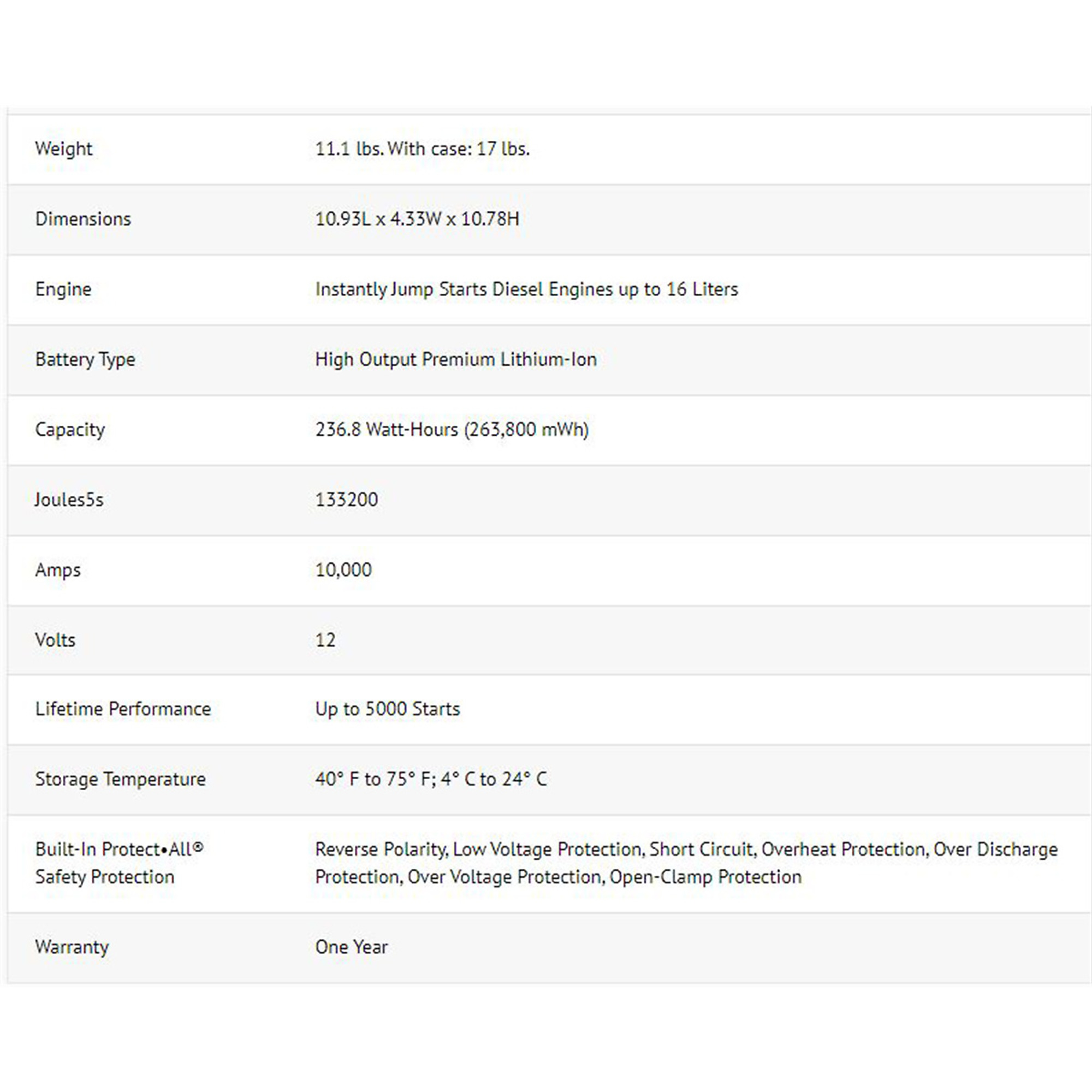Click the 10,000 amps value
Viewport: 1092px width, 1092px height.
pos(343,569)
